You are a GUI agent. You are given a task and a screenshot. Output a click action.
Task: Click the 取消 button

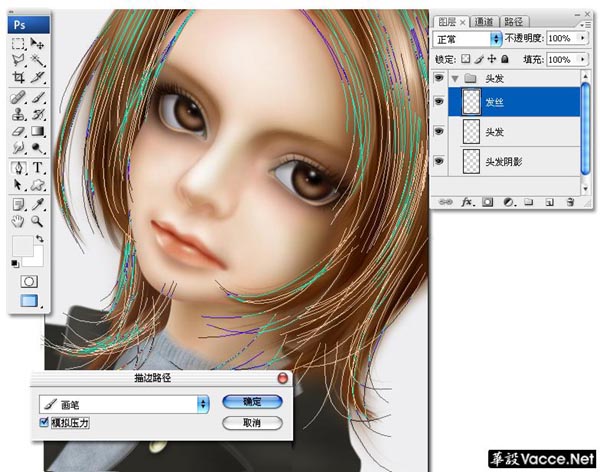pyautogui.click(x=252, y=423)
